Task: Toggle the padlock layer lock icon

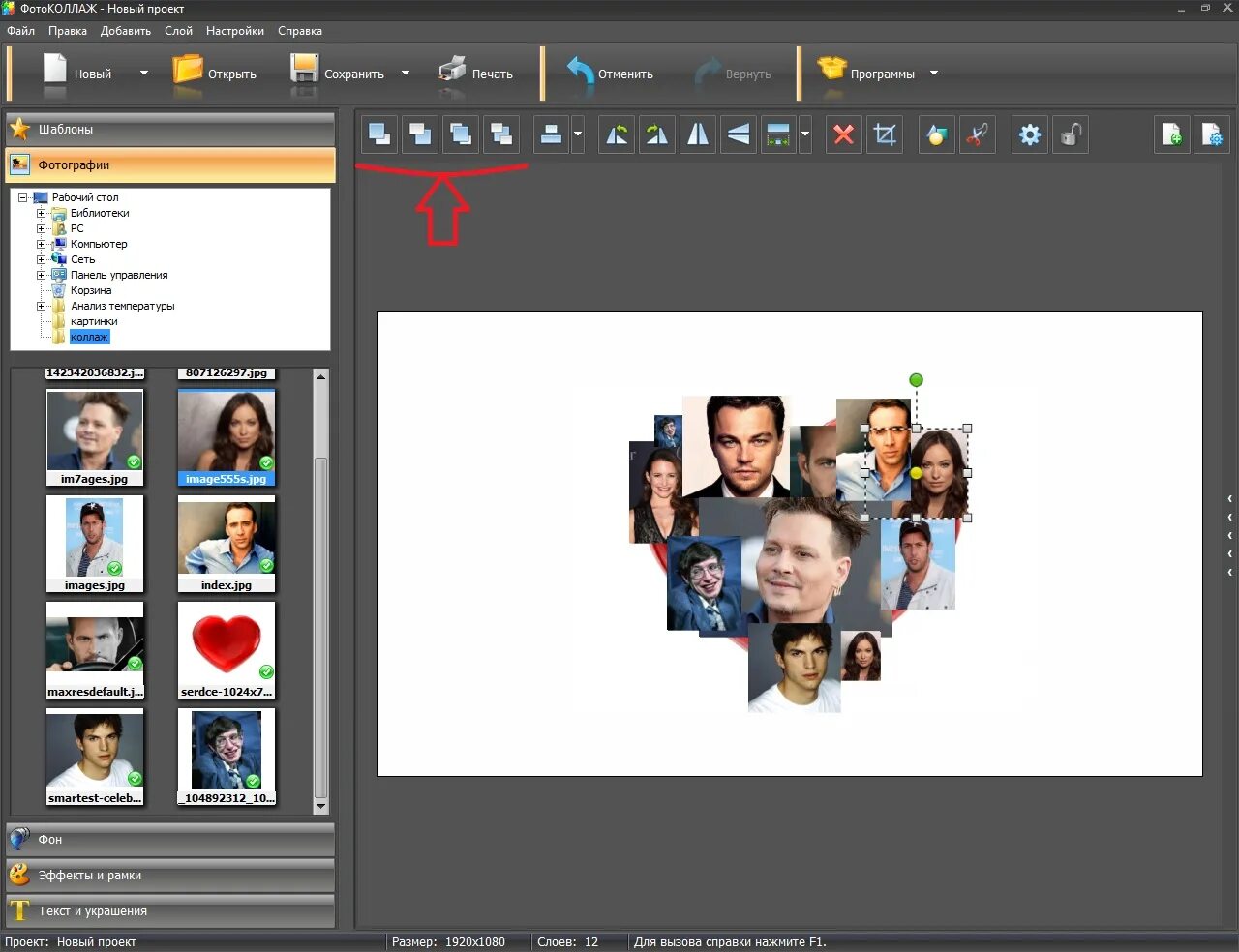Action: (1070, 134)
